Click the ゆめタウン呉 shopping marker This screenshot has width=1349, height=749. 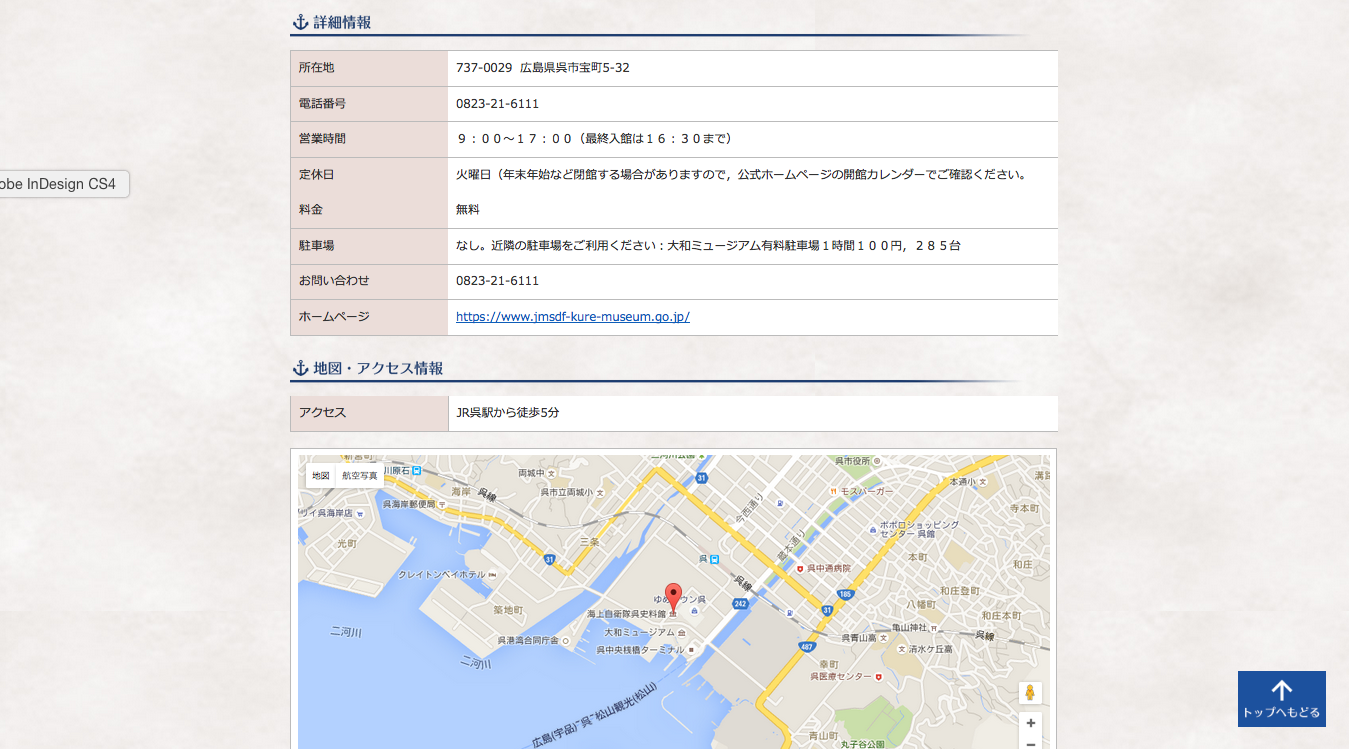[694, 610]
